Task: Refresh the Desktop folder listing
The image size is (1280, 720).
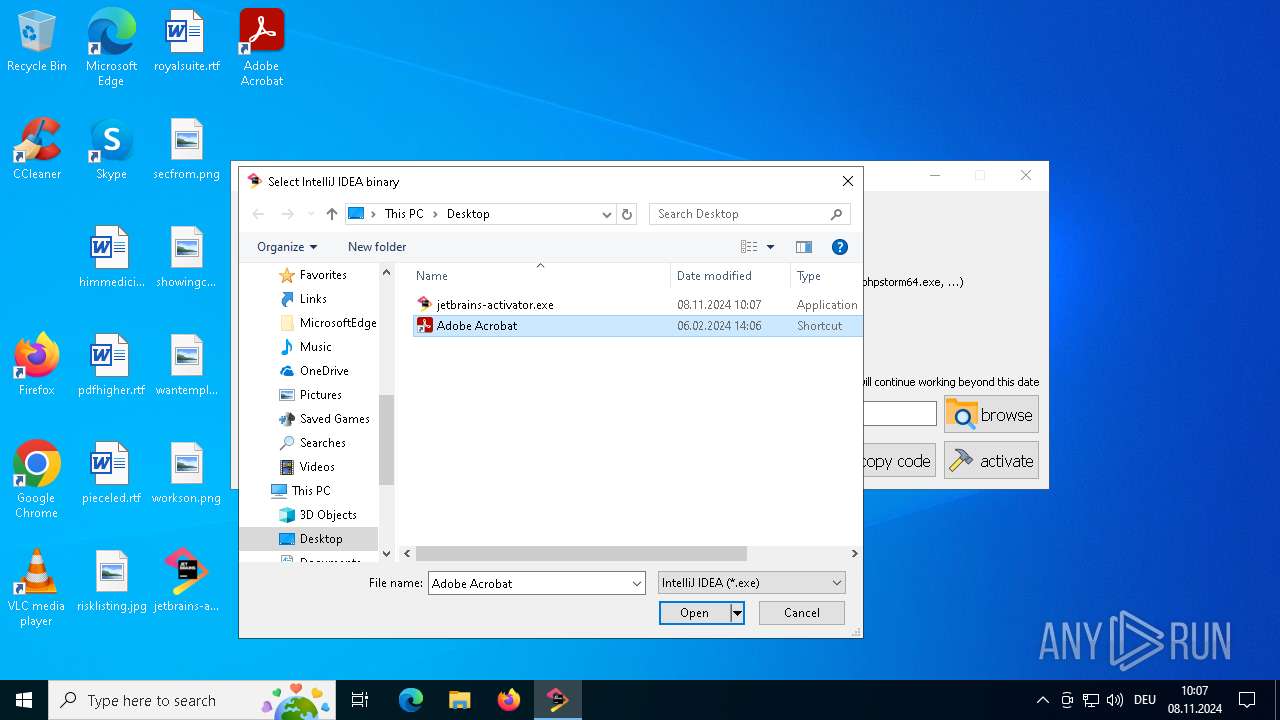Action: click(627, 214)
